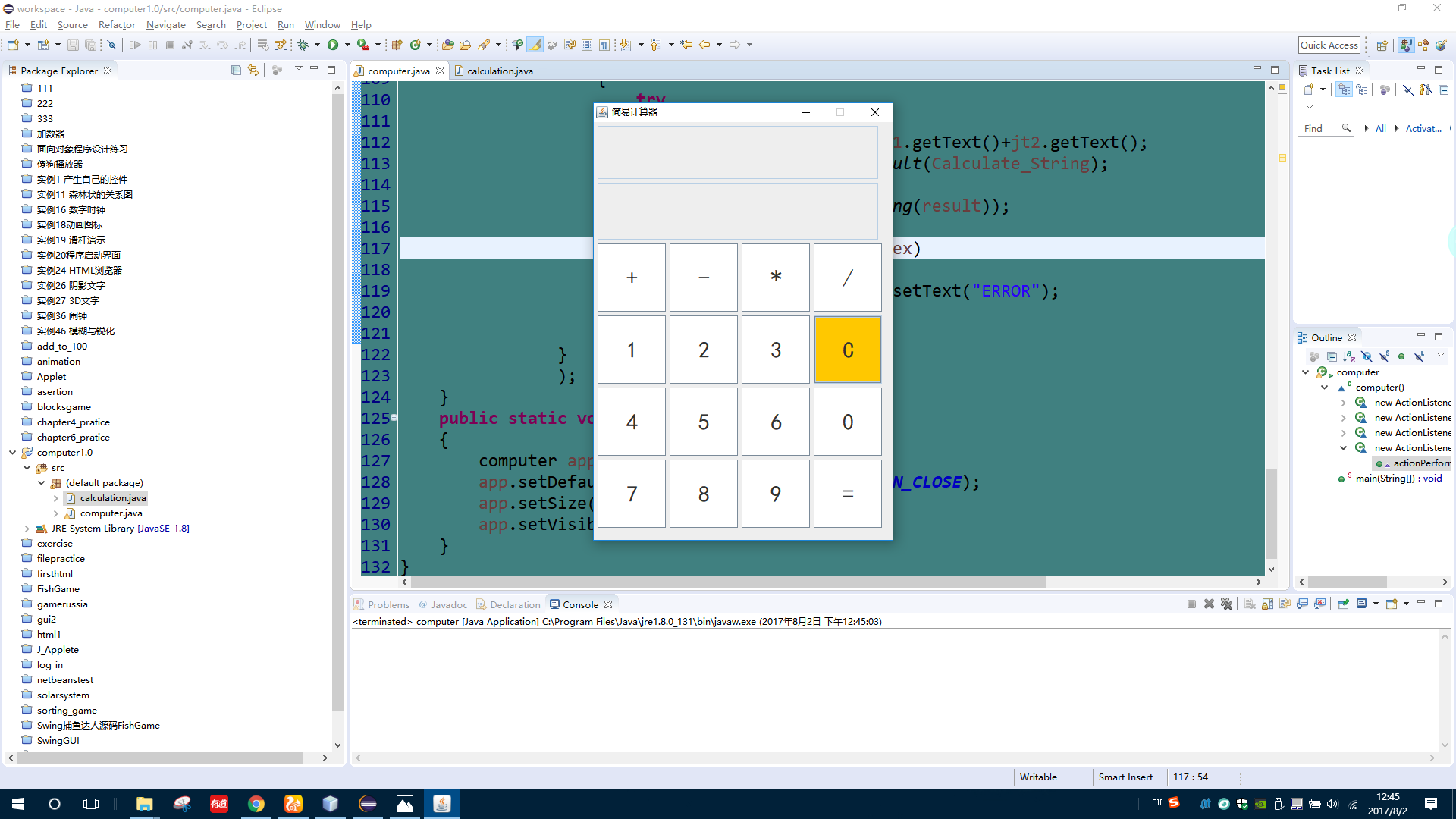Expand JRE System Library node
The width and height of the screenshot is (1456, 819).
coord(27,529)
